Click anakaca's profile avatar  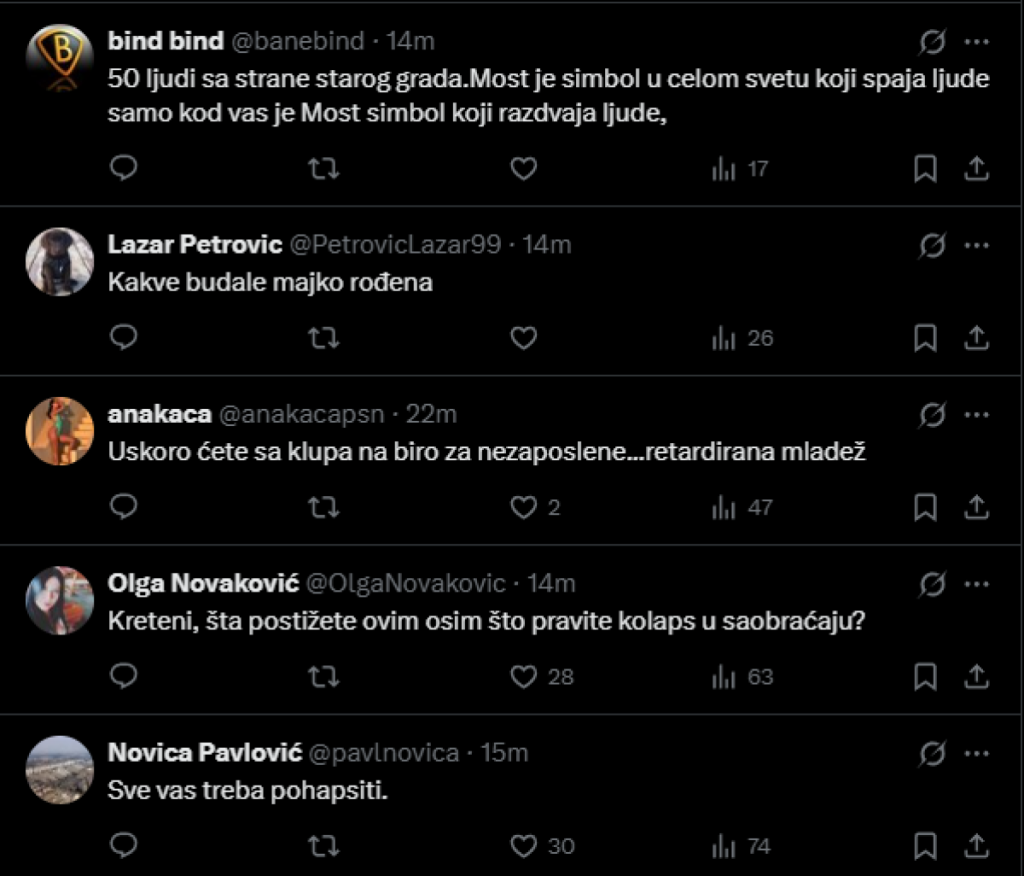click(x=60, y=431)
